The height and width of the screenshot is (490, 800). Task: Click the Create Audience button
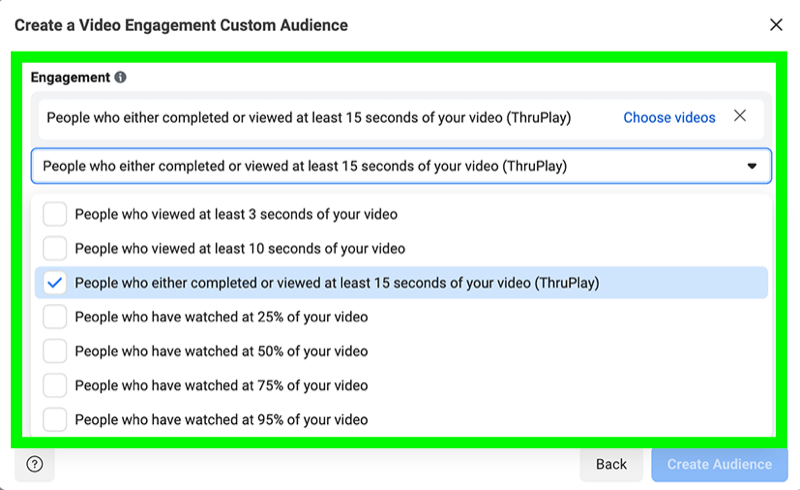719,464
